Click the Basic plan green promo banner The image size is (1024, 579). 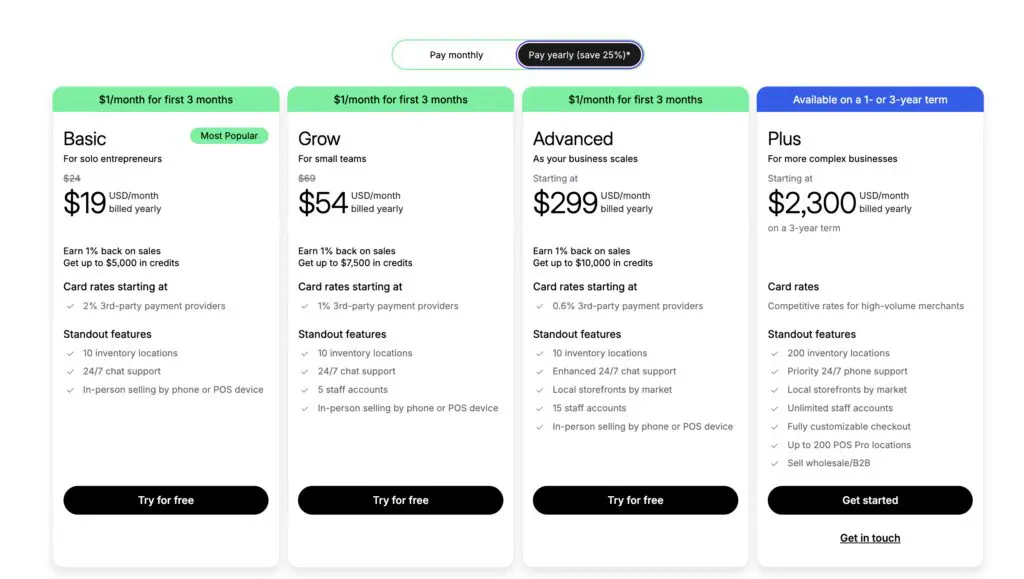[x=166, y=99]
